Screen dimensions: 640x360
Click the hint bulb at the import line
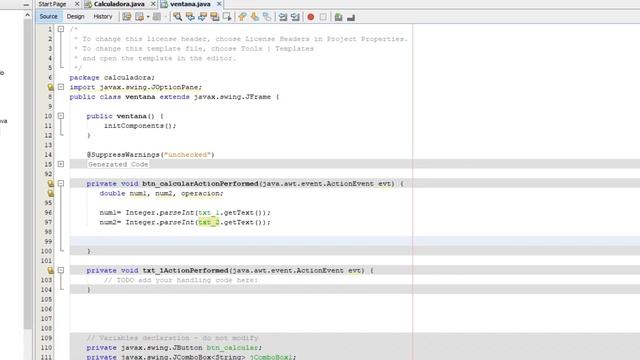pos(50,87)
